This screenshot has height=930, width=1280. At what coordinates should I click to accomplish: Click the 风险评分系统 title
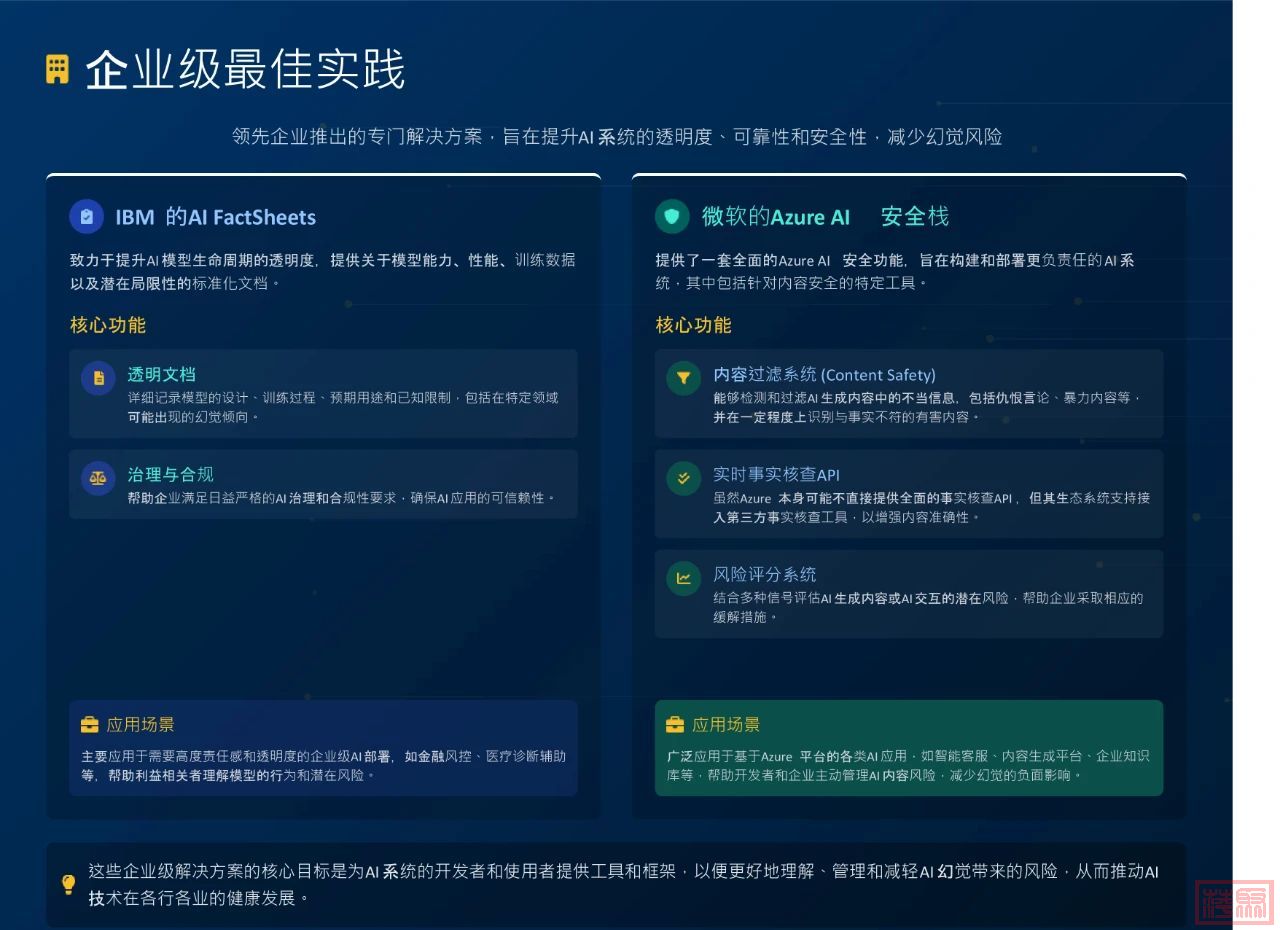tap(764, 575)
